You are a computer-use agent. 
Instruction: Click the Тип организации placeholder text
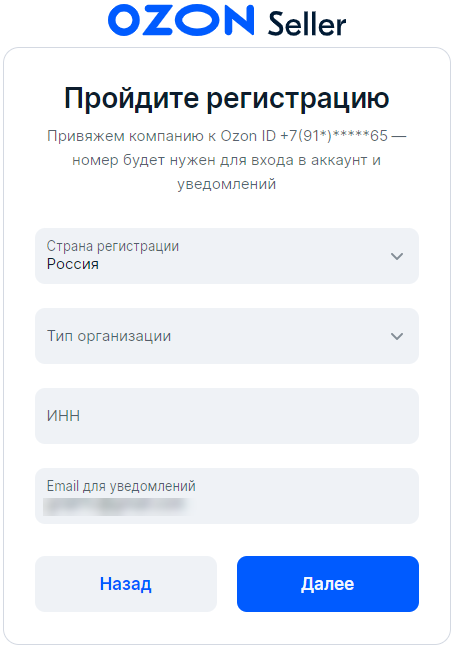pyautogui.click(x=109, y=336)
